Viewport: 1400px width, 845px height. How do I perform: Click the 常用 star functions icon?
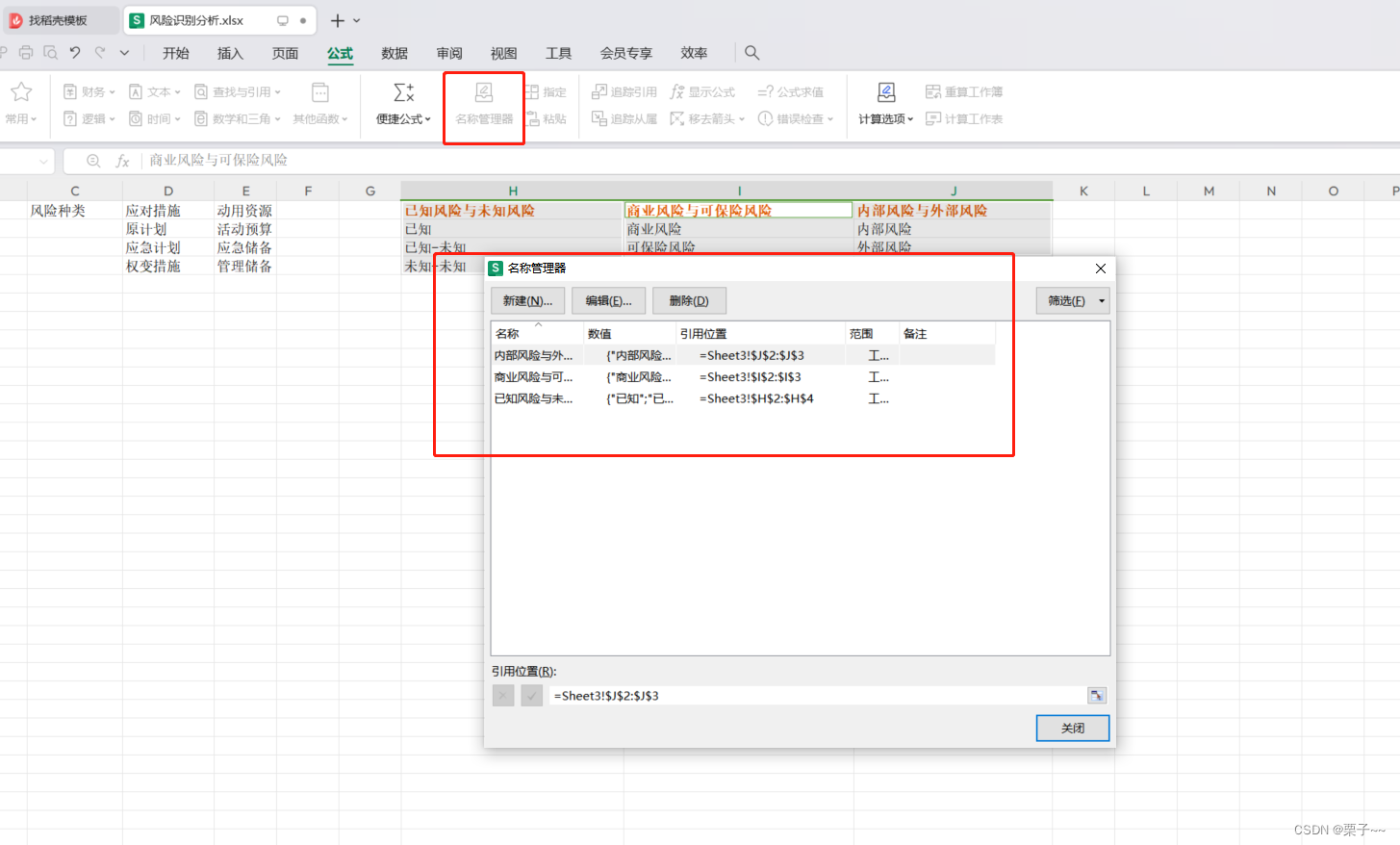pos(21,91)
